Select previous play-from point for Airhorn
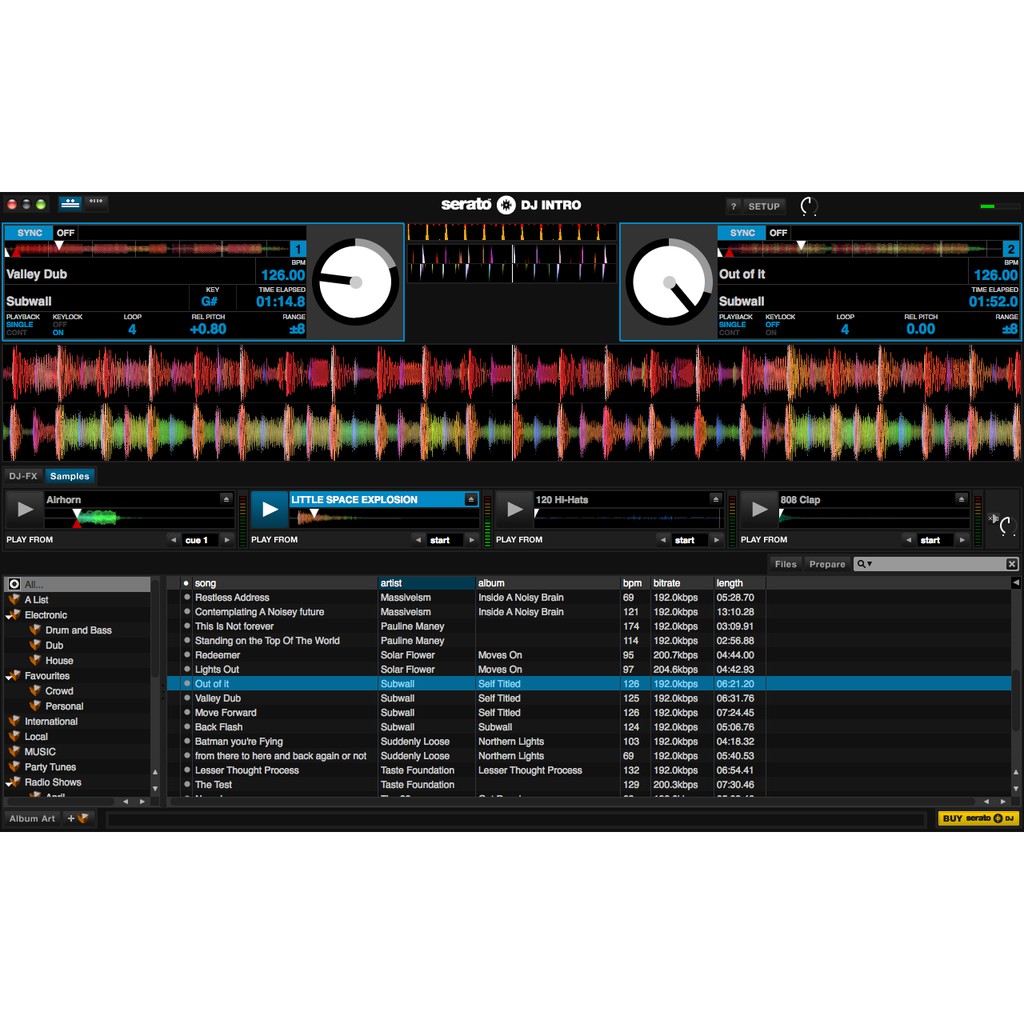Image resolution: width=1024 pixels, height=1024 pixels. click(x=173, y=540)
